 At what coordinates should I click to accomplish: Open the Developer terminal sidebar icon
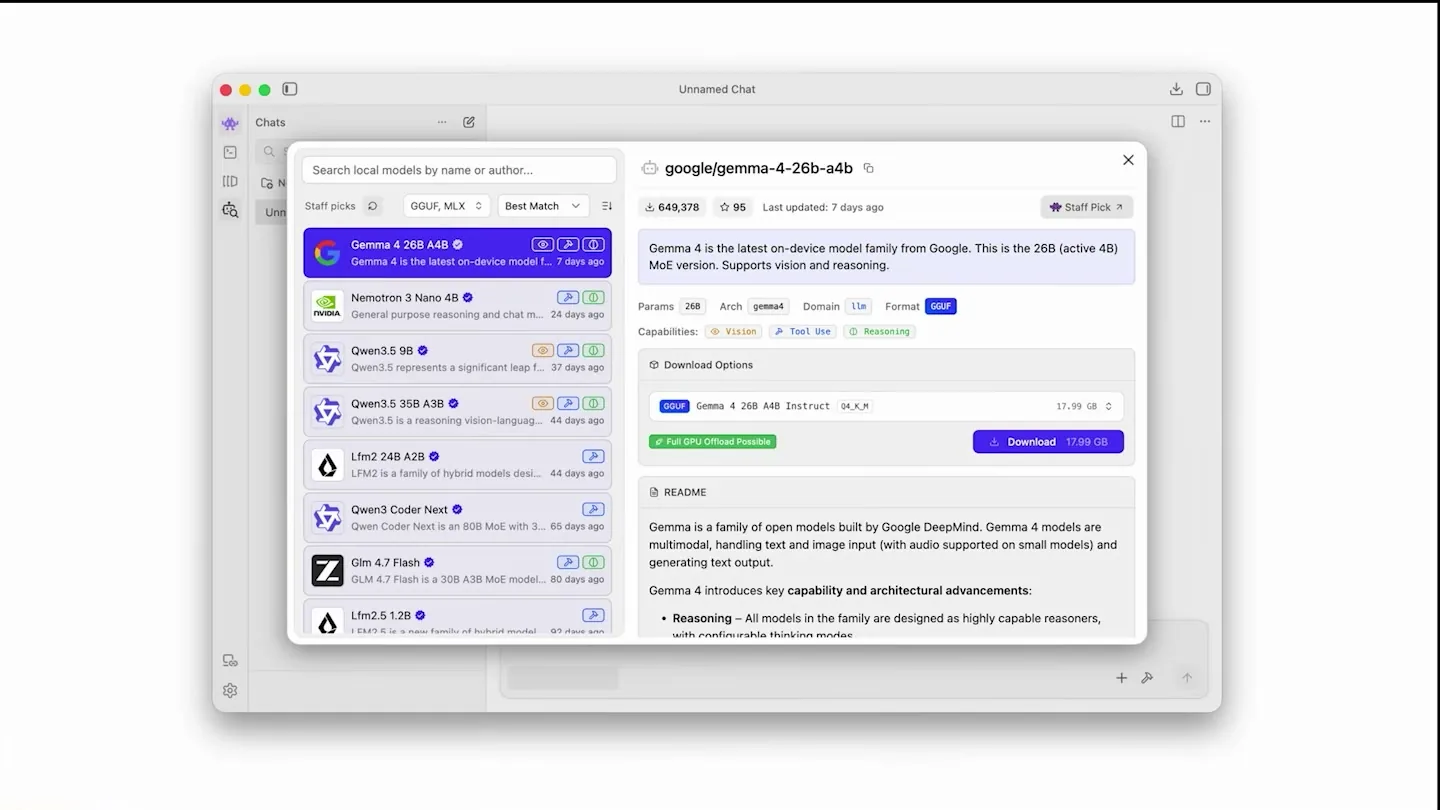click(230, 152)
